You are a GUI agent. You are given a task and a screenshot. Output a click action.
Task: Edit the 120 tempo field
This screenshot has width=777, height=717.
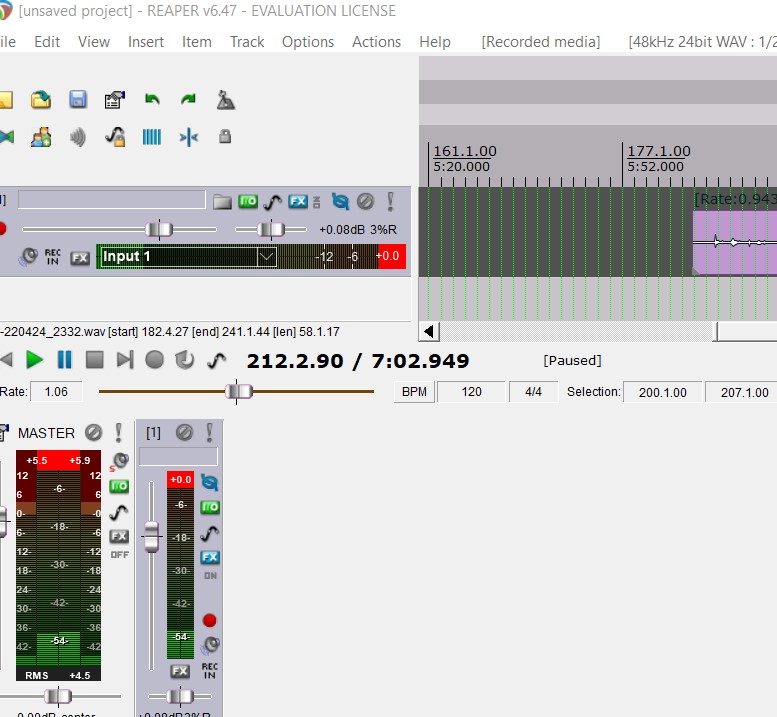(471, 391)
